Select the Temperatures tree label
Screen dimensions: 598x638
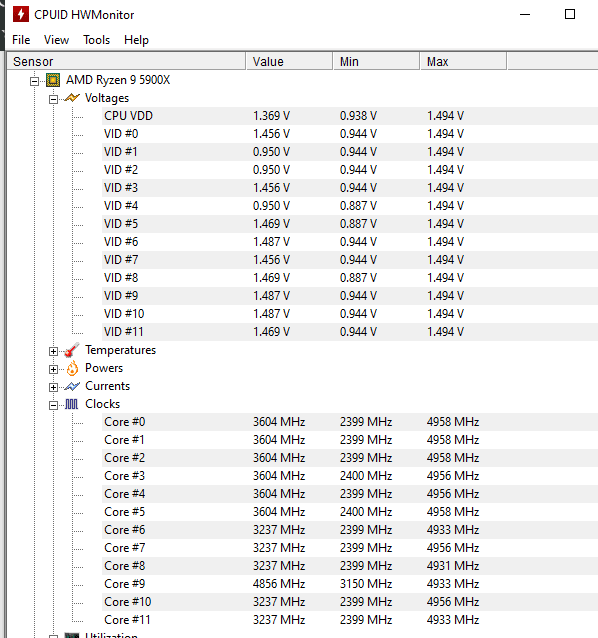(x=120, y=350)
